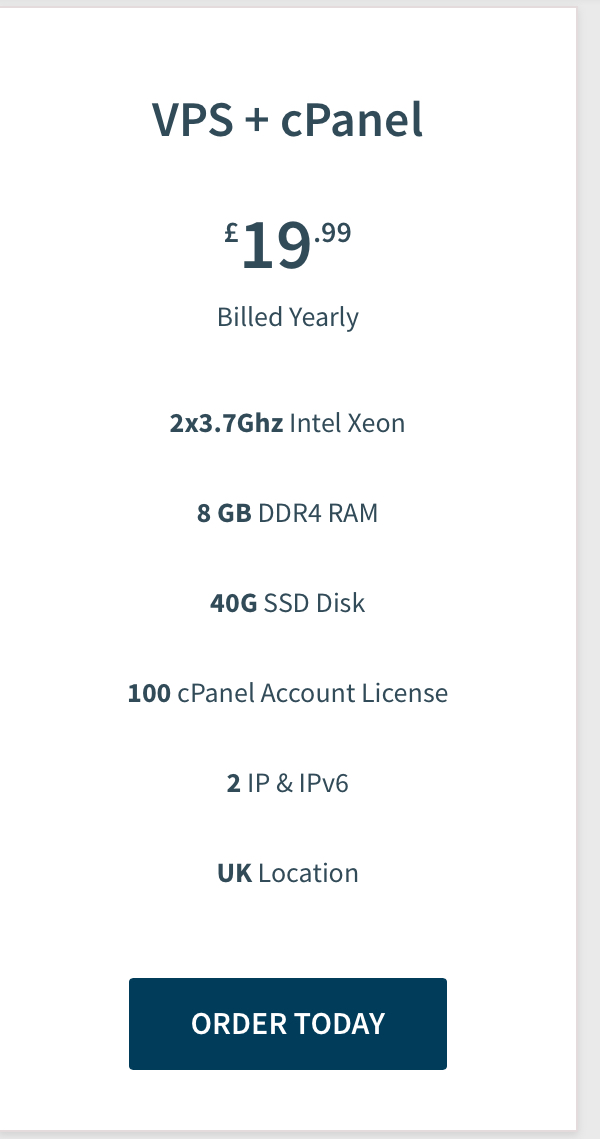Click the bold 2 before IP
The image size is (600, 1139).
point(233,783)
